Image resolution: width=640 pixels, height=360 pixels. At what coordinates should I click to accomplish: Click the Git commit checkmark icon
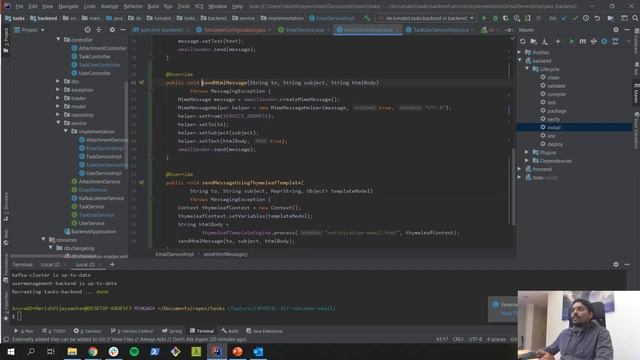tap(575, 18)
